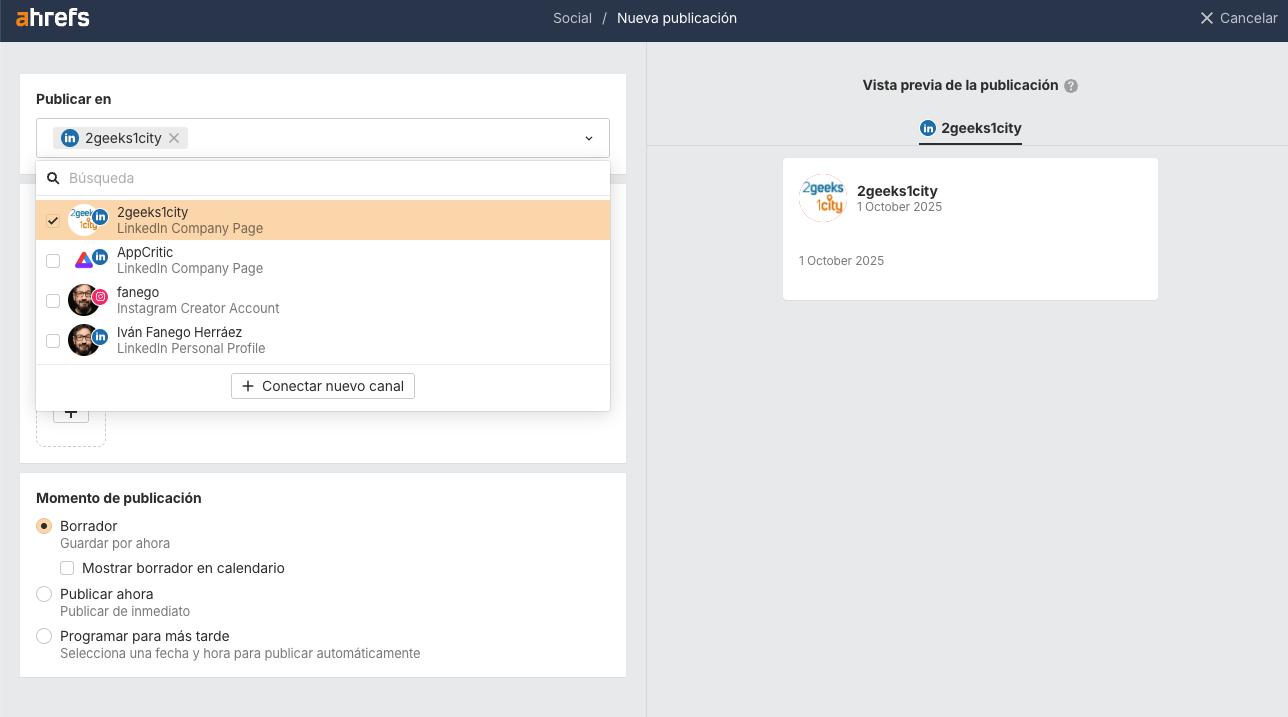Enable Mostrar borrador en calendario

67,568
